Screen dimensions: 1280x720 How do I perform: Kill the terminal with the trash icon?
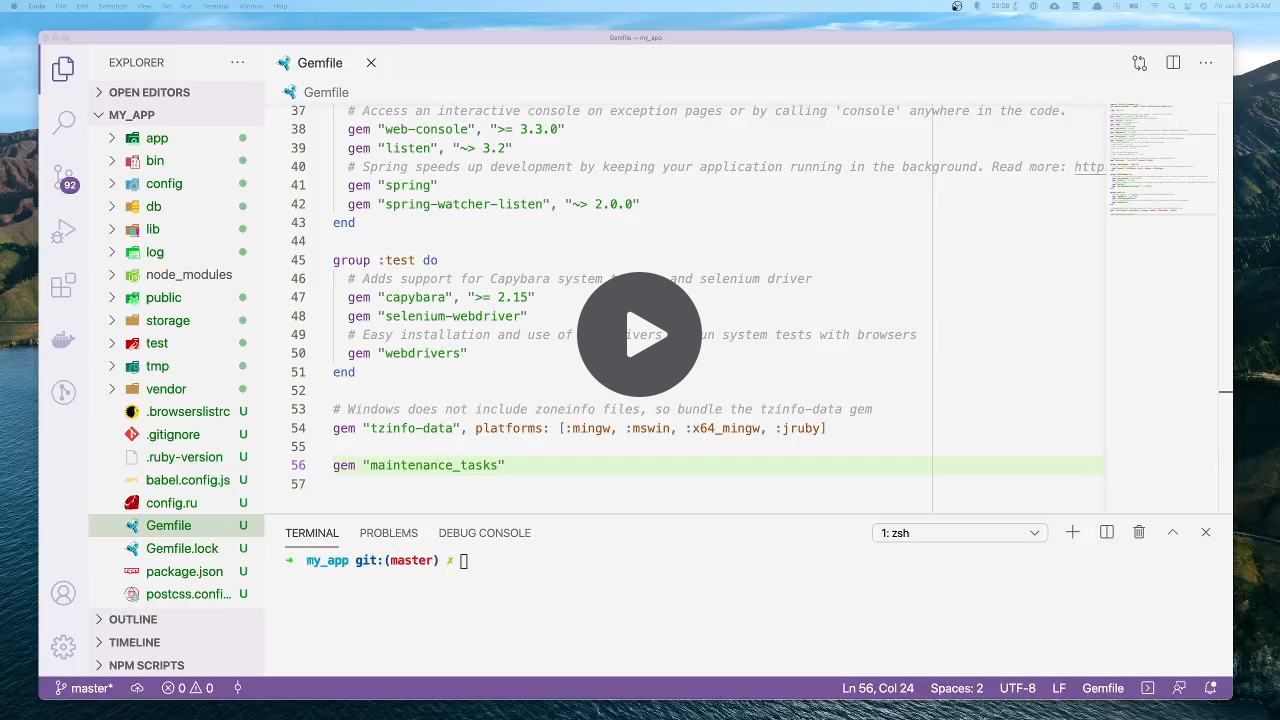(x=1139, y=532)
